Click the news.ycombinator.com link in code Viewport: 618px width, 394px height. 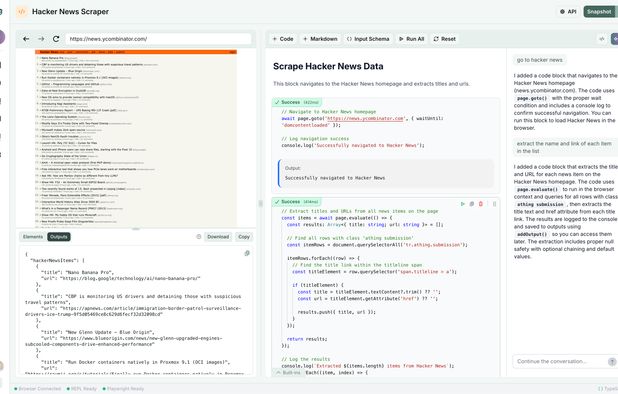click(365, 118)
